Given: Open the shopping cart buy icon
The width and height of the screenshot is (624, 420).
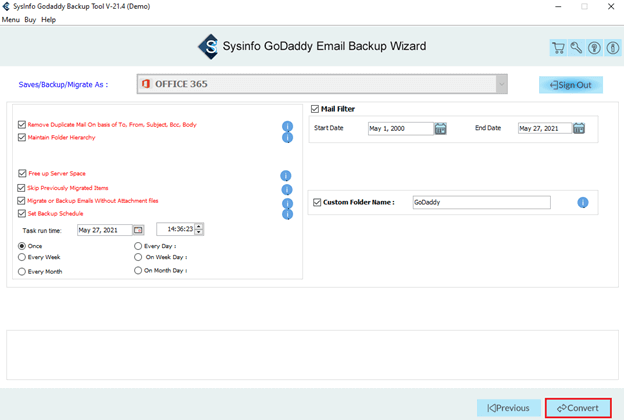Looking at the screenshot, I should click(558, 48).
